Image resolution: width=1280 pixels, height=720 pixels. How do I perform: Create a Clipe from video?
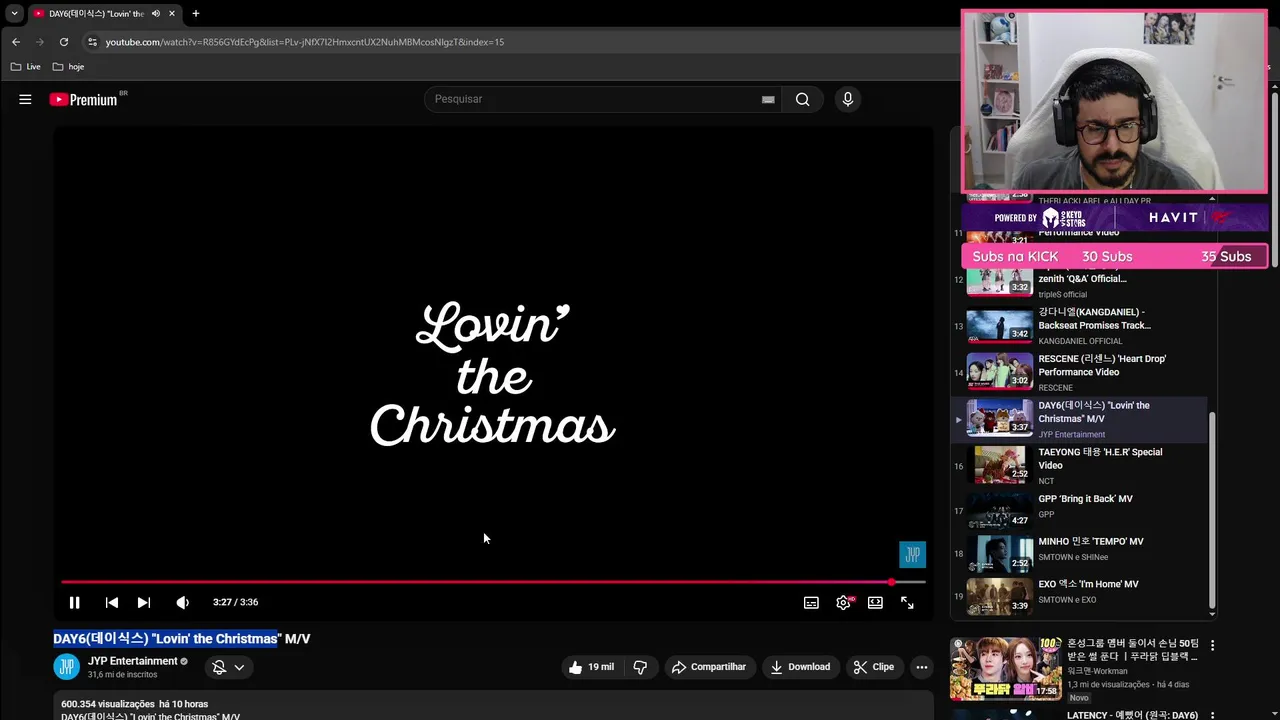[873, 667]
